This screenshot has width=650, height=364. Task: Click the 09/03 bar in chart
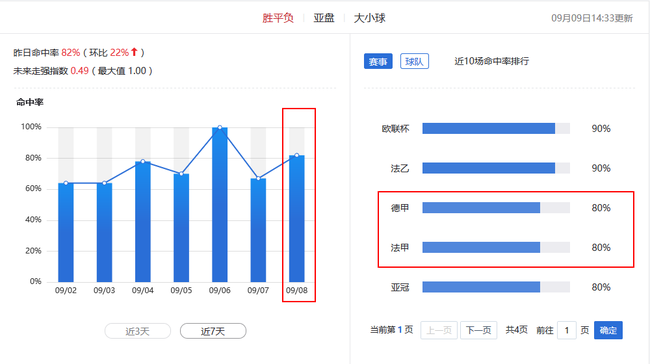coord(104,233)
